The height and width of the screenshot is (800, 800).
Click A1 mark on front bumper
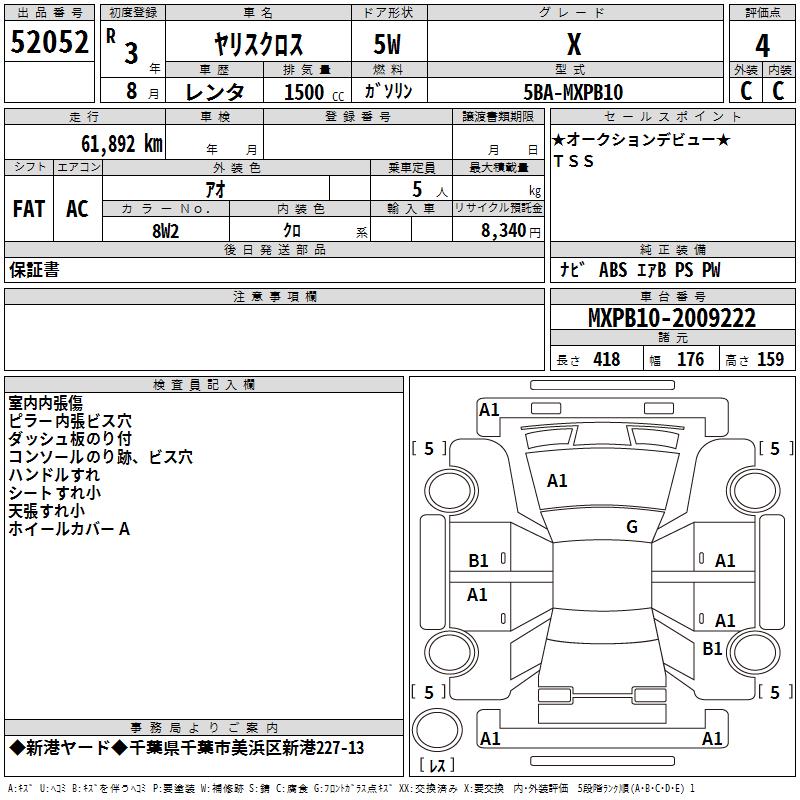point(489,410)
